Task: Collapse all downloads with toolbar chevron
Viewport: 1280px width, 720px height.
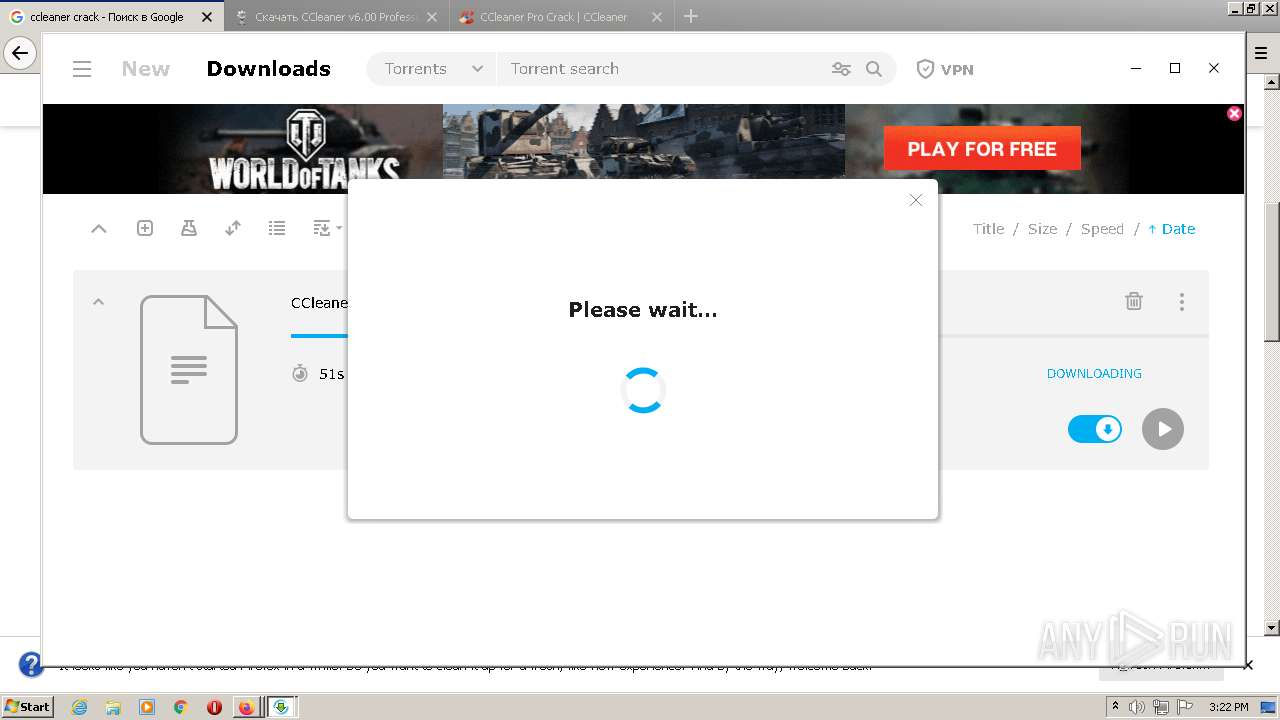Action: [x=98, y=229]
